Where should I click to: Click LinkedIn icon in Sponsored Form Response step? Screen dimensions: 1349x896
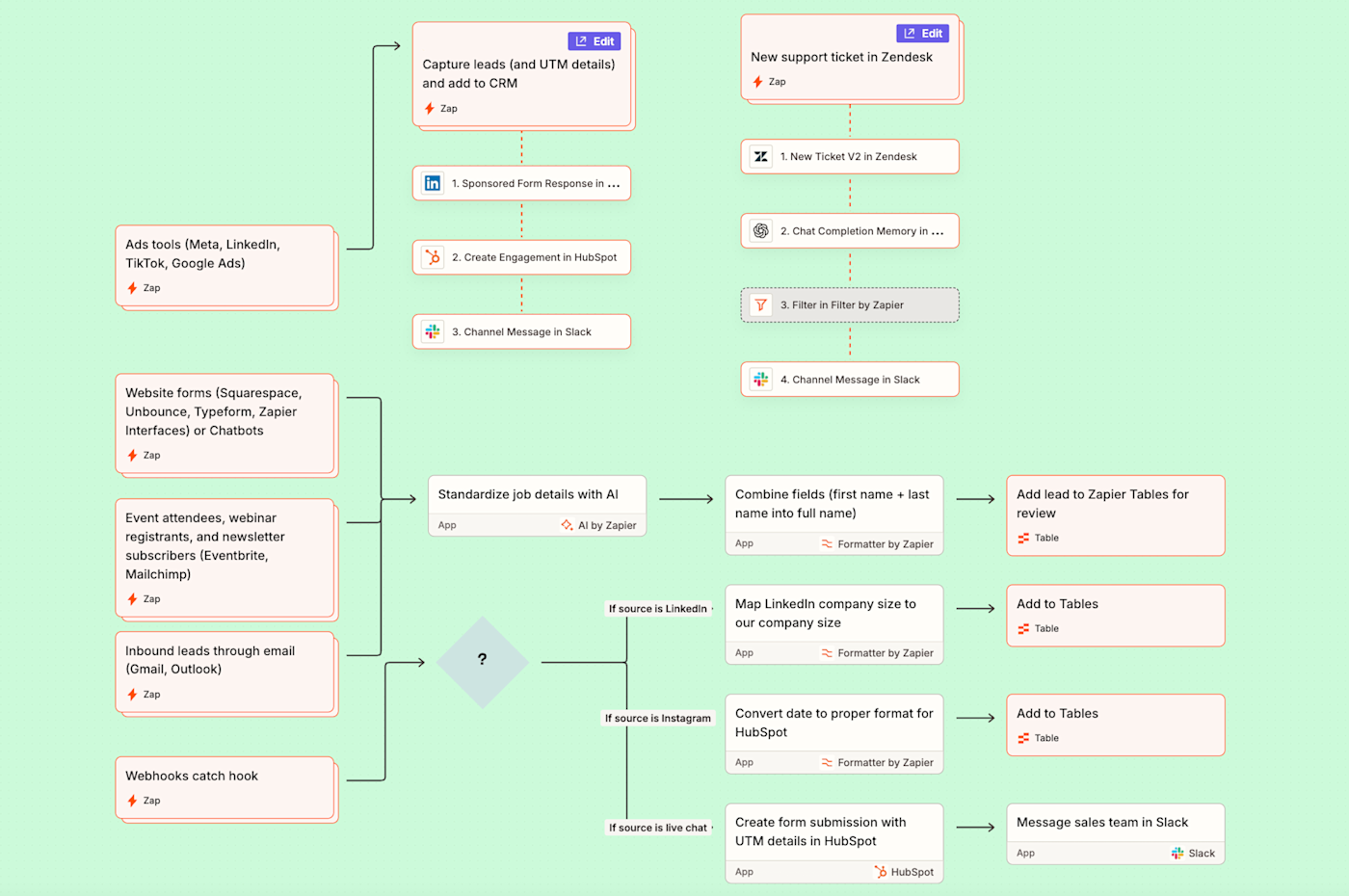tap(433, 183)
